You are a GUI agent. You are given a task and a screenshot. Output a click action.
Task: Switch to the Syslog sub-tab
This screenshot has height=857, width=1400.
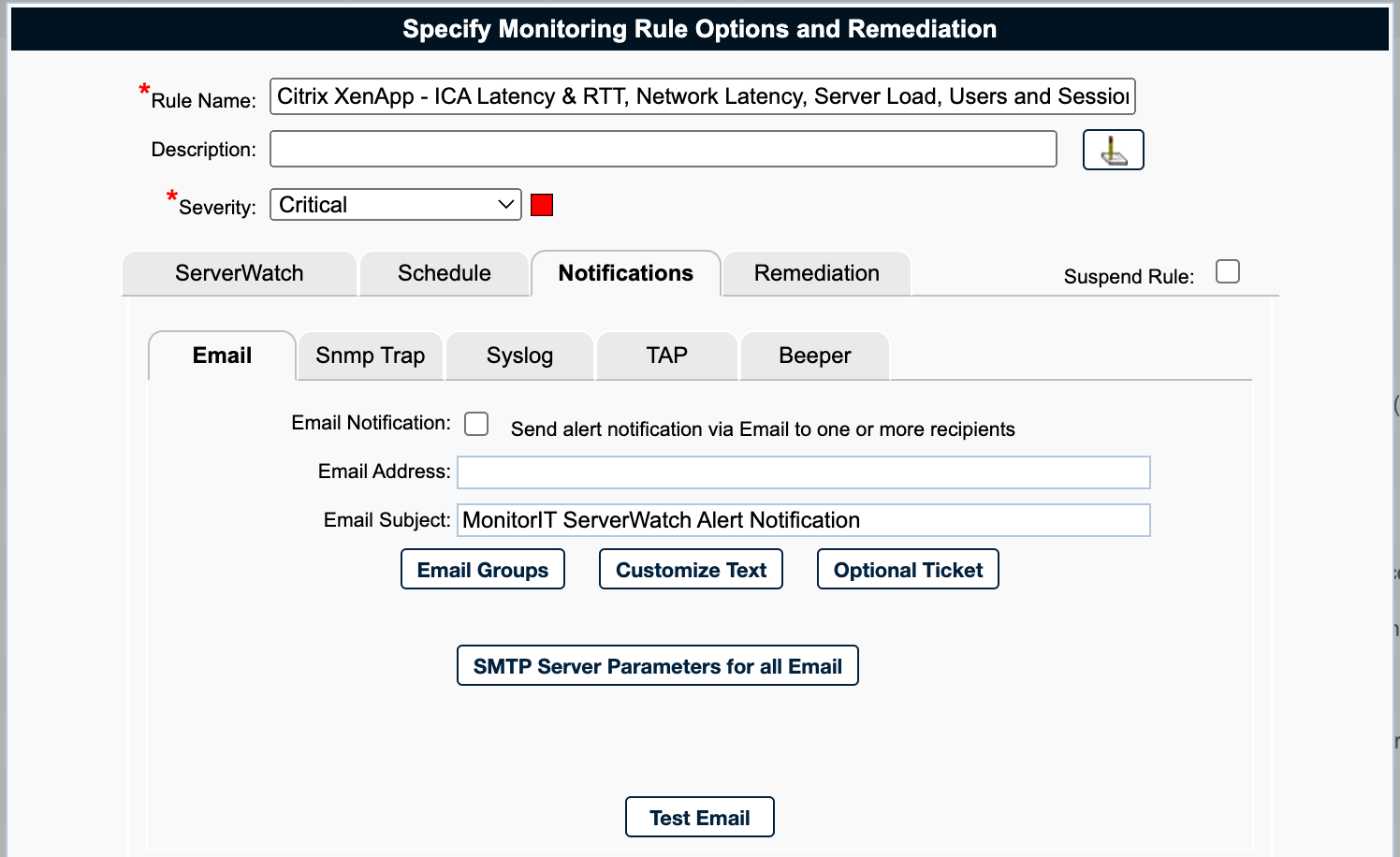pyautogui.click(x=519, y=356)
